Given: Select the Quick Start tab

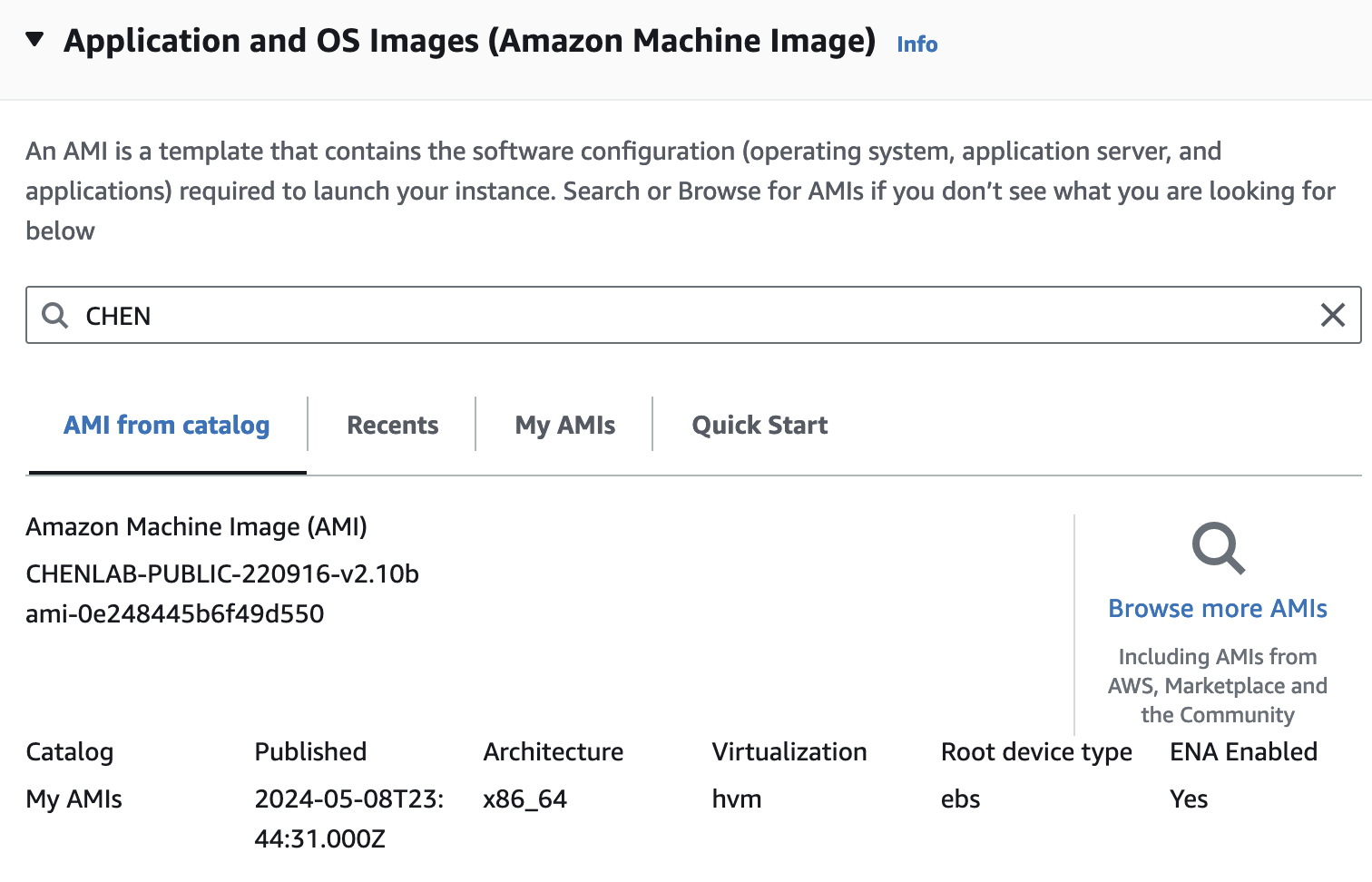Looking at the screenshot, I should (759, 425).
